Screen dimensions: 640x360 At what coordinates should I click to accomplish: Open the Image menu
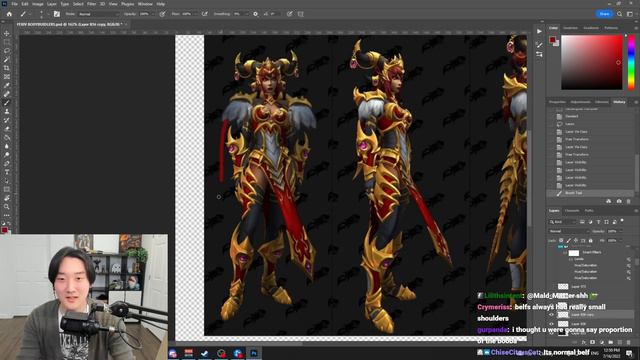tap(37, 4)
